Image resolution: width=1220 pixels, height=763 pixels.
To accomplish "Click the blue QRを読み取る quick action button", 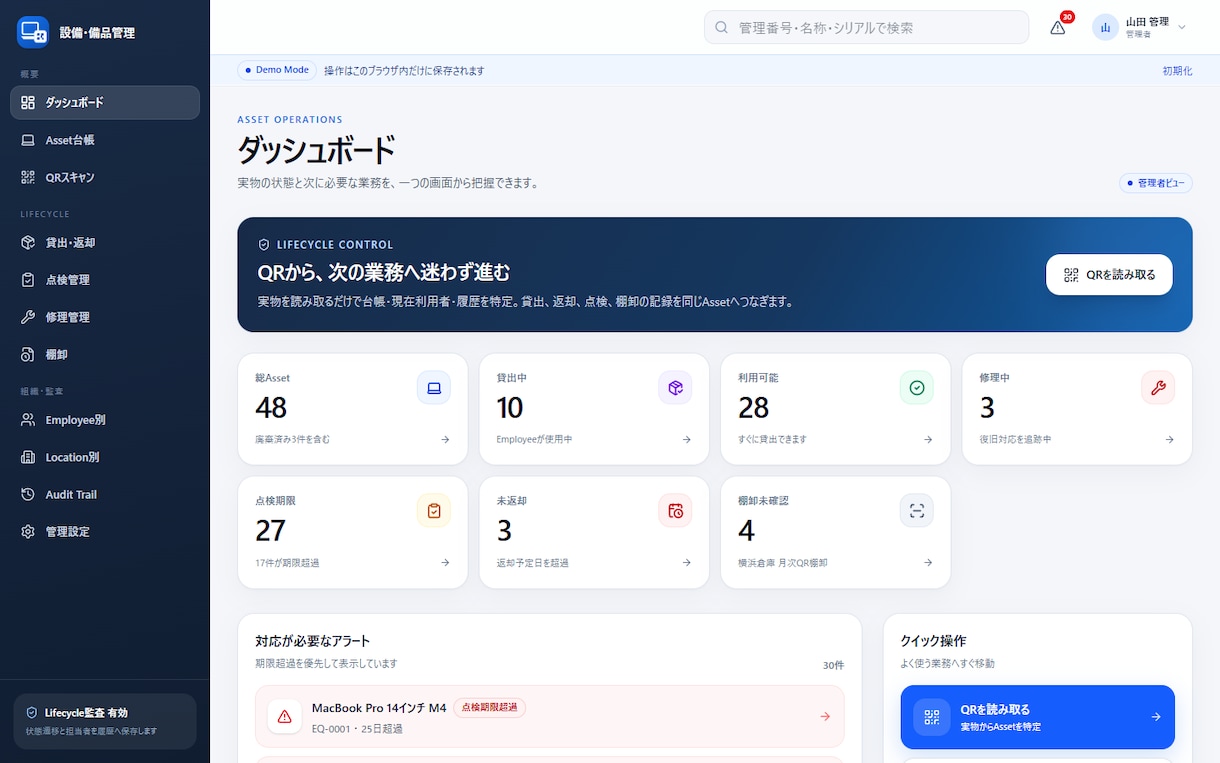I will (x=1038, y=717).
